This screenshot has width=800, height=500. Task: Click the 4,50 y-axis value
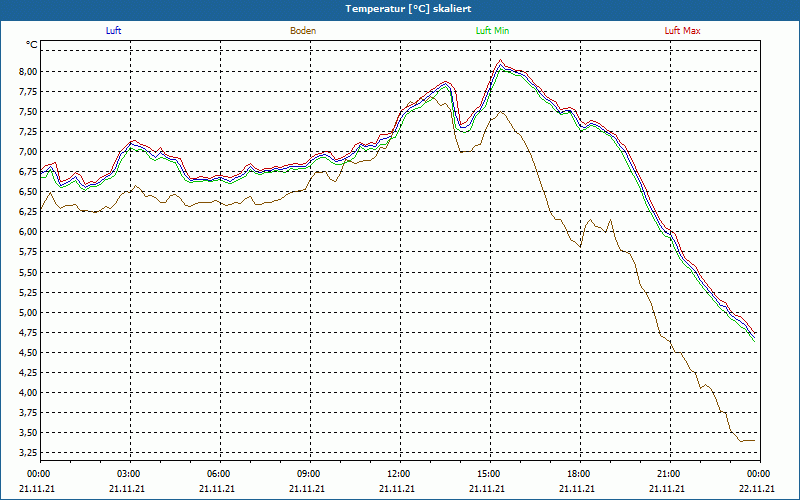29,353
